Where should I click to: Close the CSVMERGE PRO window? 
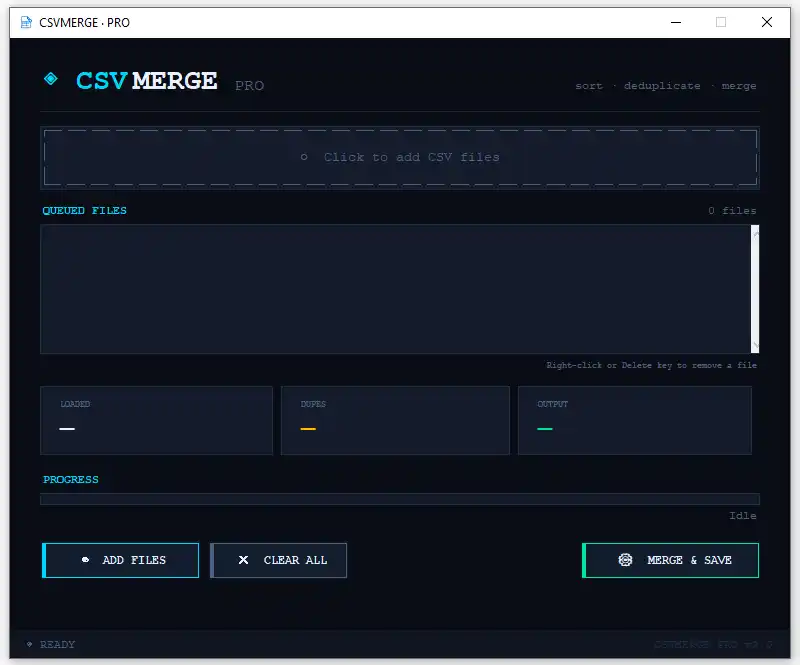(x=767, y=22)
